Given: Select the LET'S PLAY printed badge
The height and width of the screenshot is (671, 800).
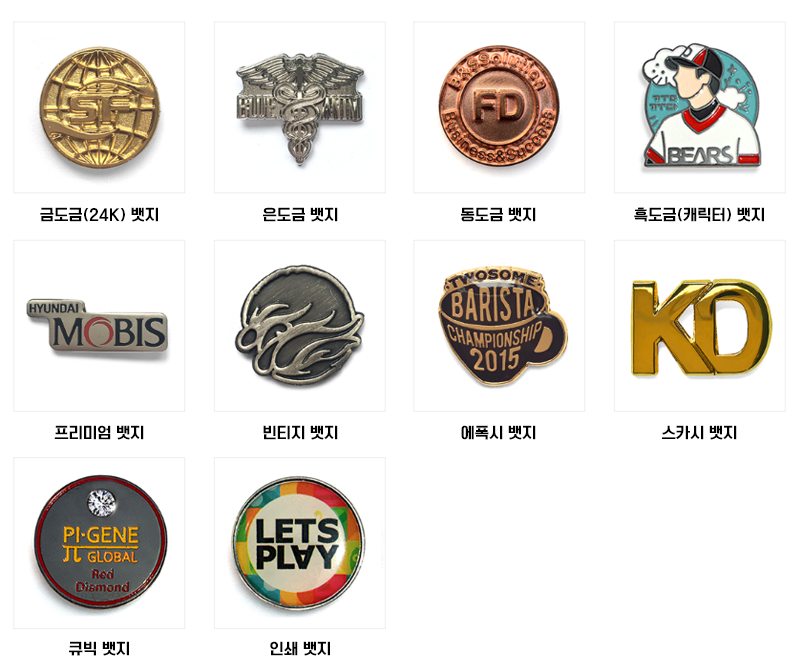Looking at the screenshot, I should click(299, 543).
